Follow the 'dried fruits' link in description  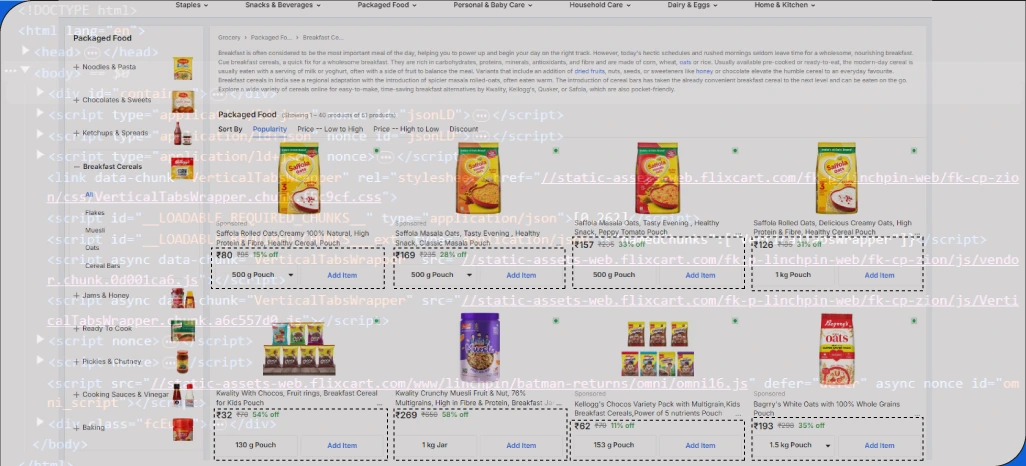590,71
